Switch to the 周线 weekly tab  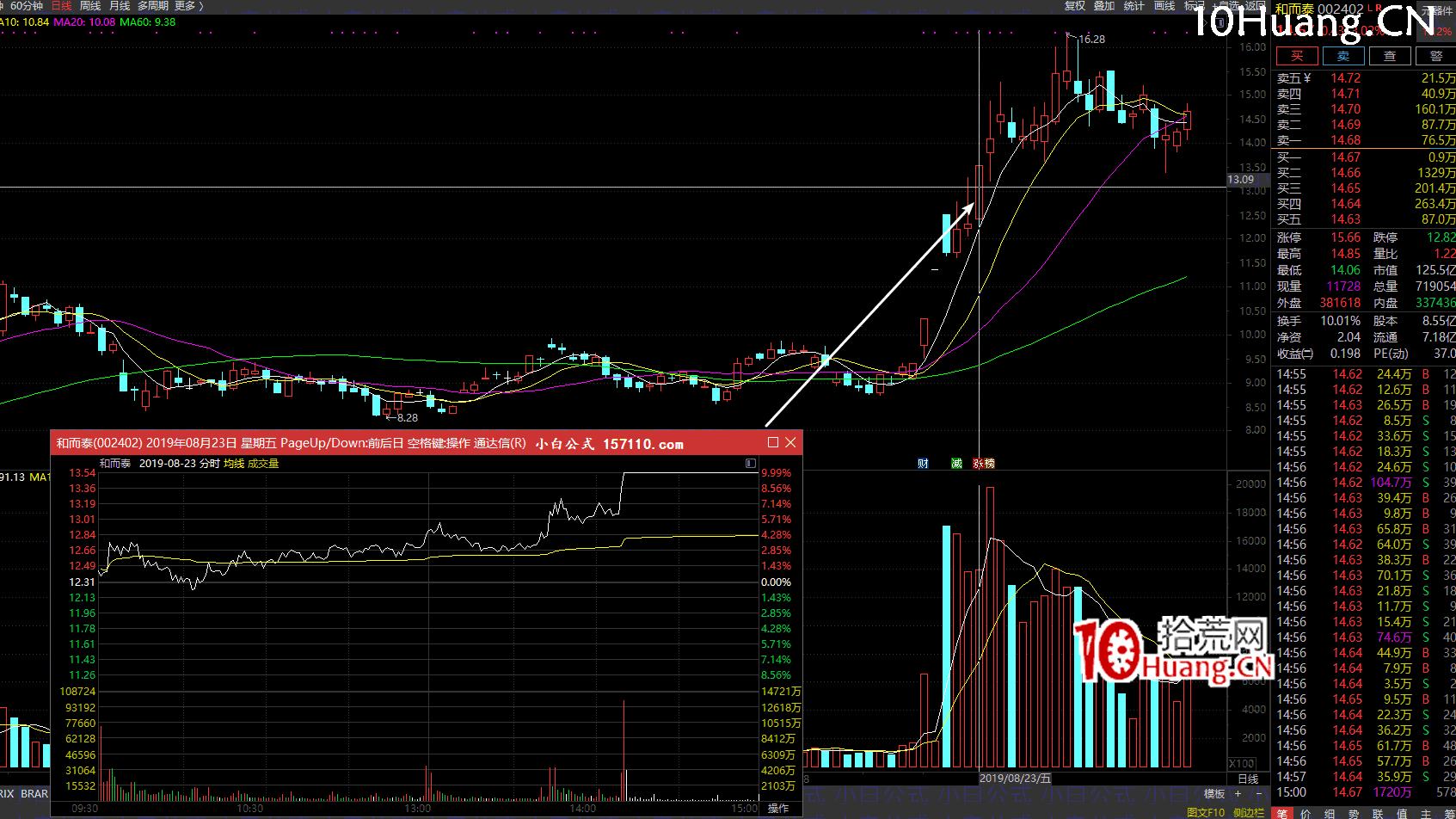tap(90, 6)
